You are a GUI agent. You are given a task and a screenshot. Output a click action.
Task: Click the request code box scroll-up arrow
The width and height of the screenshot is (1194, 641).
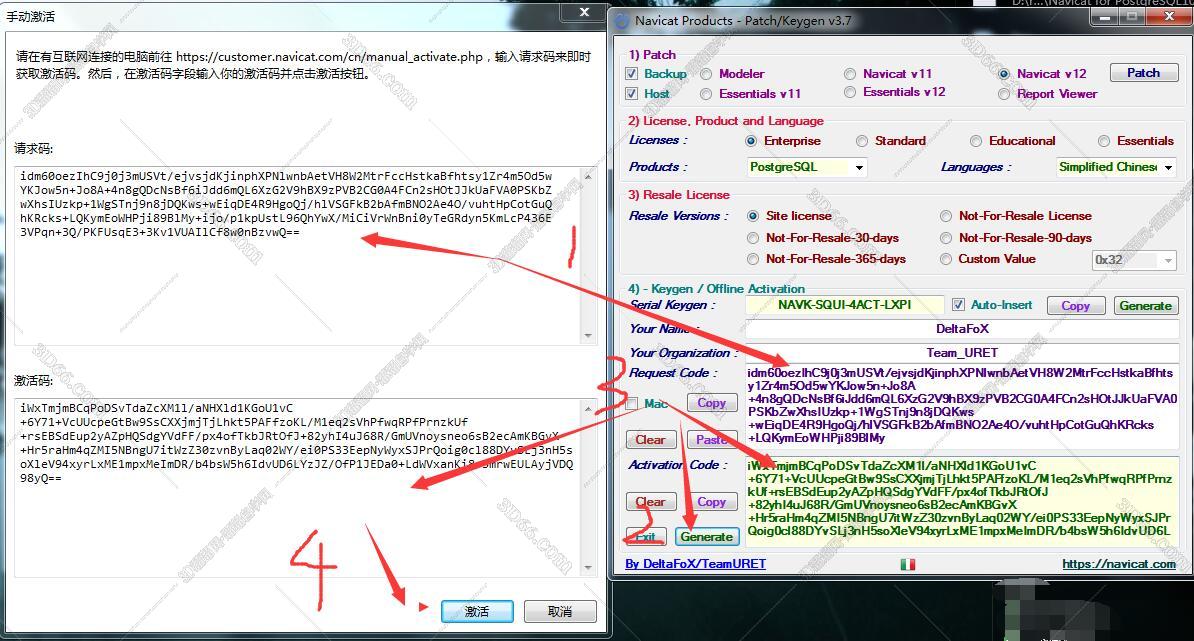click(588, 177)
